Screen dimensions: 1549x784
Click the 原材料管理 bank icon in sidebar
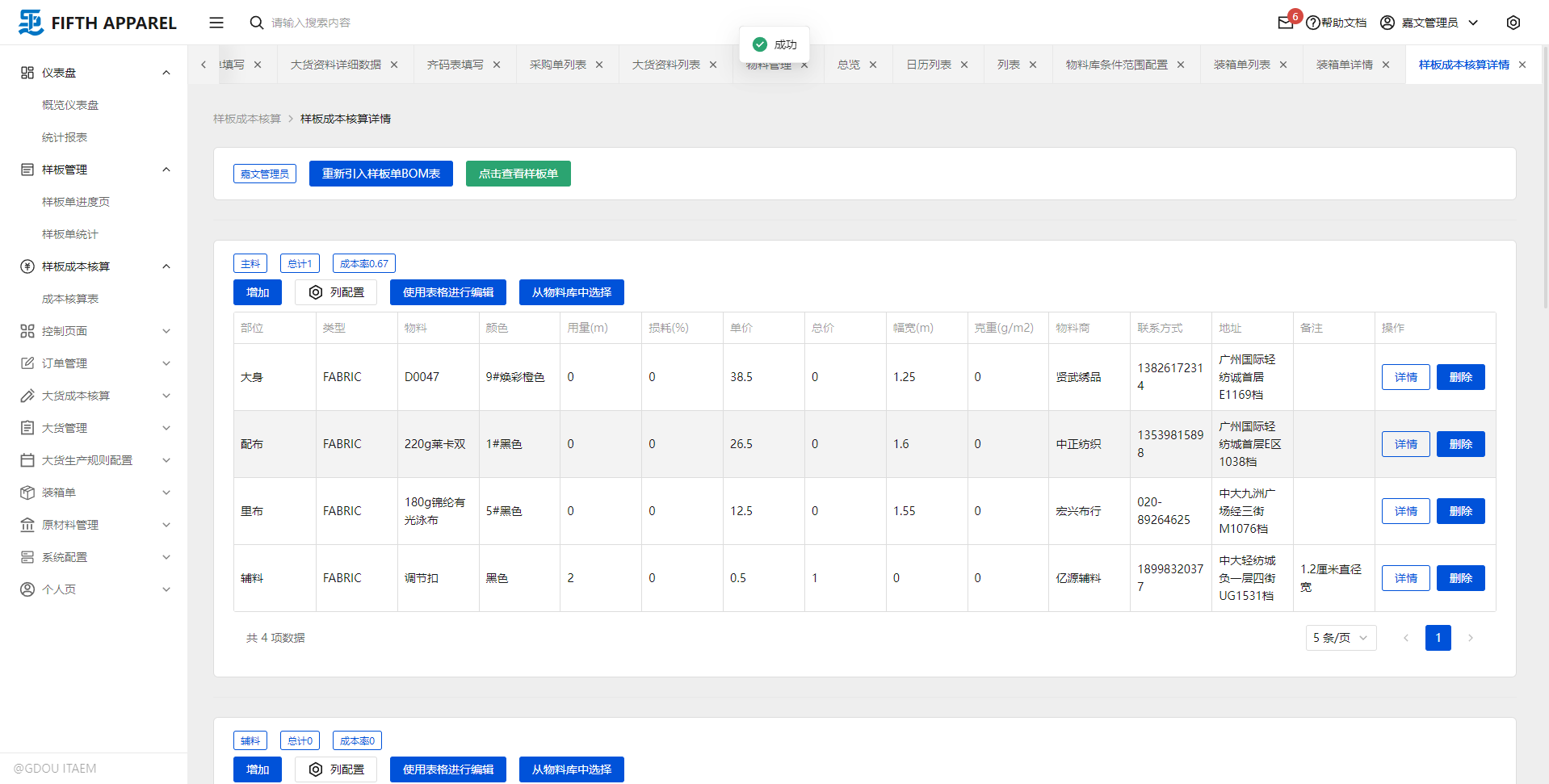[x=27, y=525]
